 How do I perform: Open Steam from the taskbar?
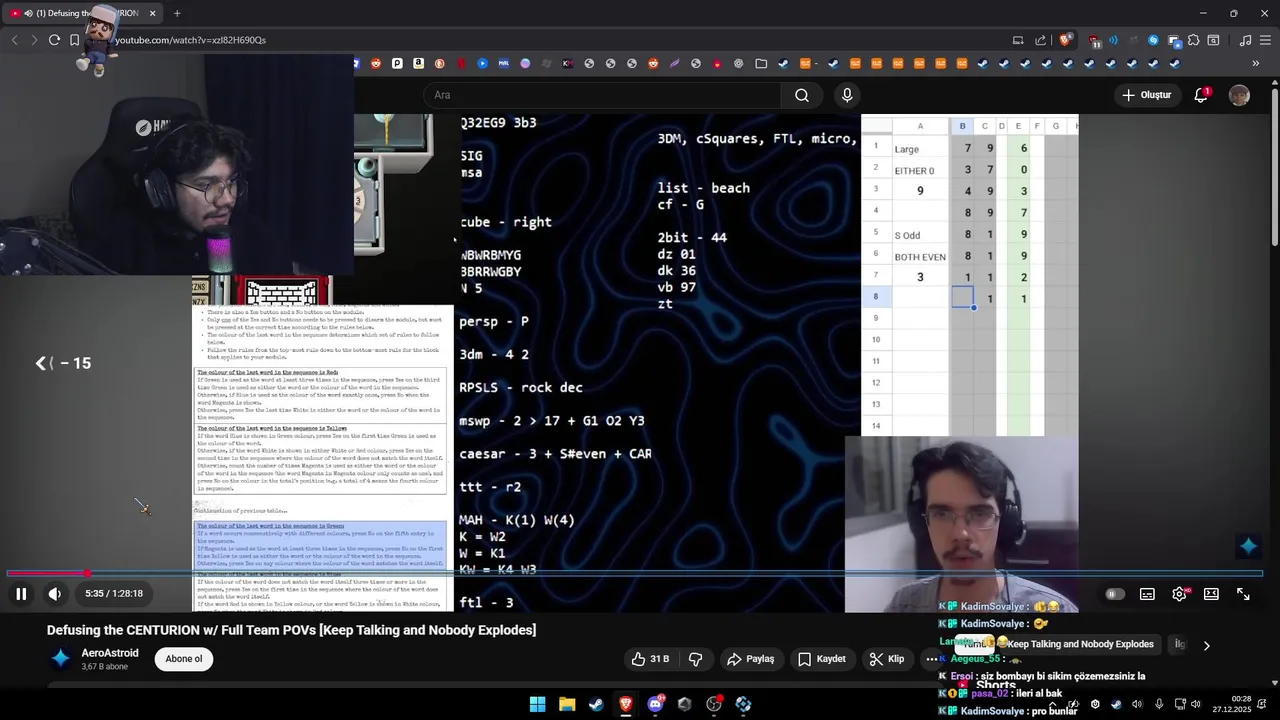tap(596, 704)
